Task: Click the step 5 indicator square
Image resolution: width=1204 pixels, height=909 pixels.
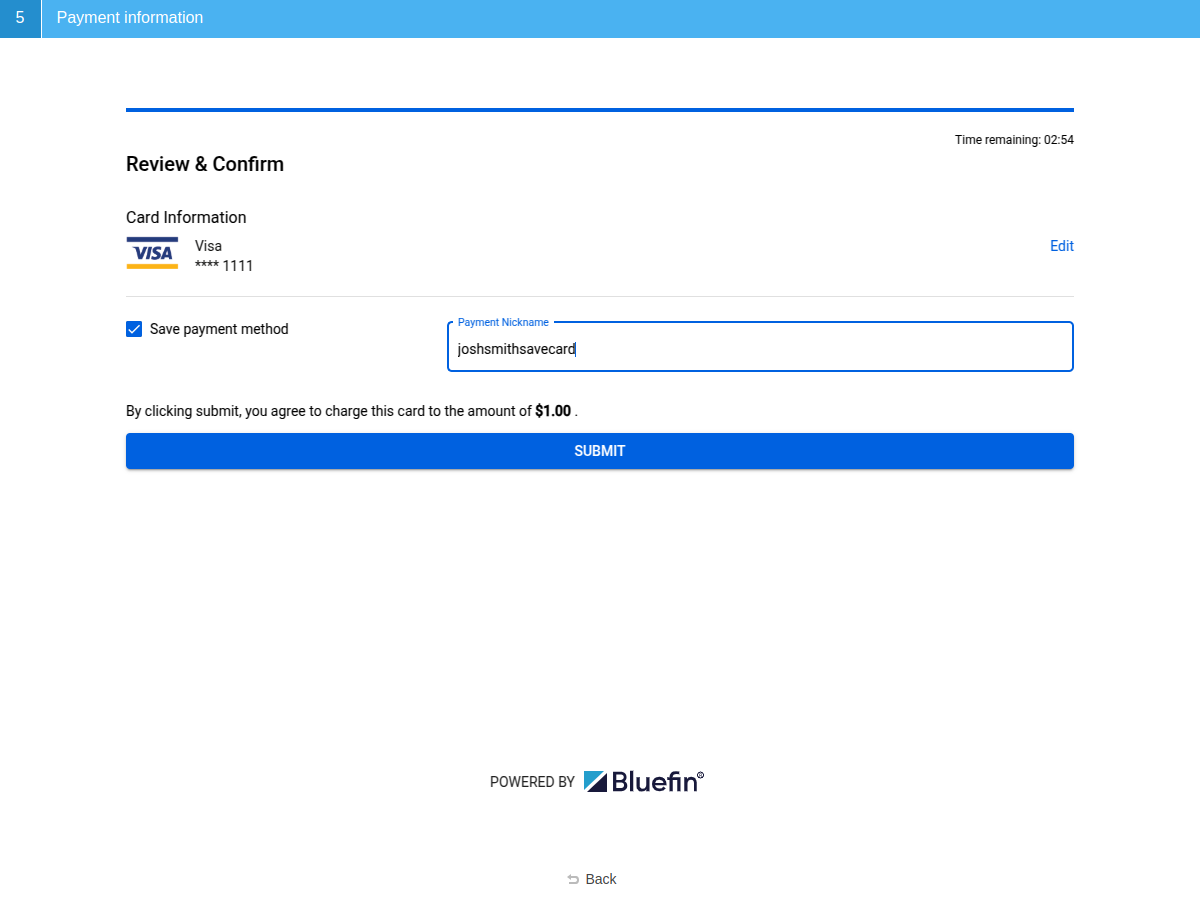Action: pyautogui.click(x=20, y=19)
